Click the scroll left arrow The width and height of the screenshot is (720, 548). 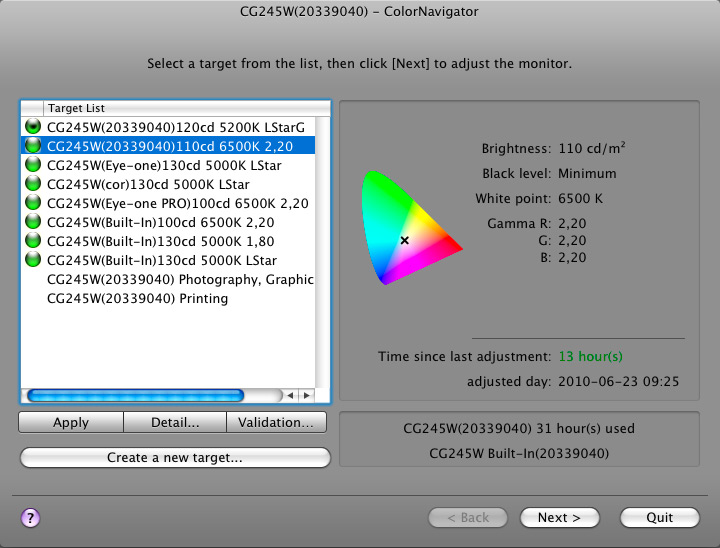point(290,395)
